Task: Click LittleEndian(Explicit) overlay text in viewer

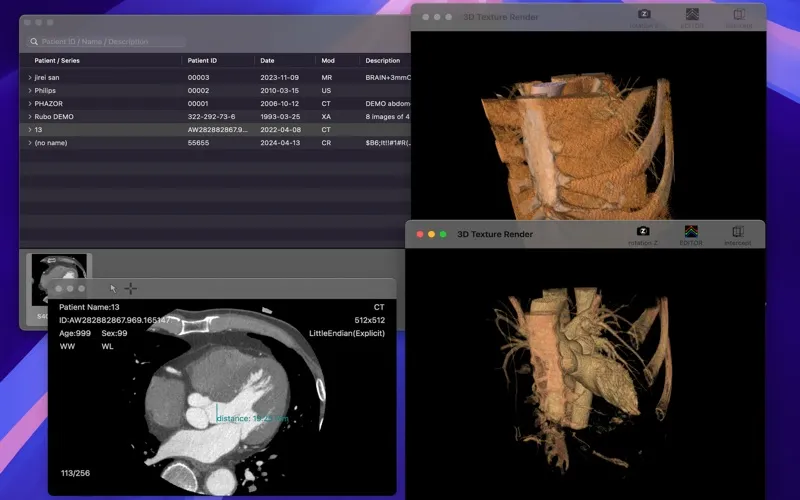Action: tap(347, 333)
